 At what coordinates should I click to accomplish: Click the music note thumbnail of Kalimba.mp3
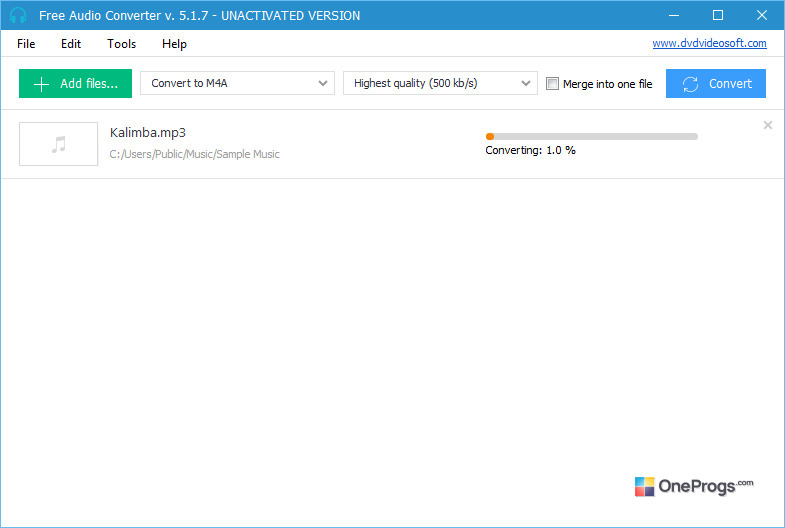(x=59, y=144)
